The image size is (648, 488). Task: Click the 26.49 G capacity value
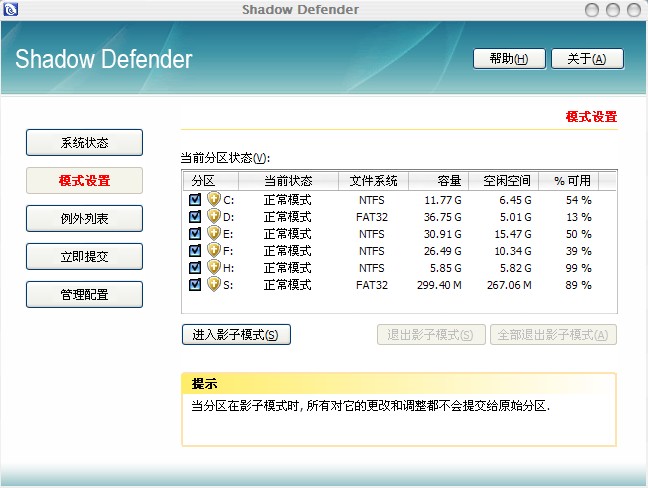pyautogui.click(x=443, y=251)
